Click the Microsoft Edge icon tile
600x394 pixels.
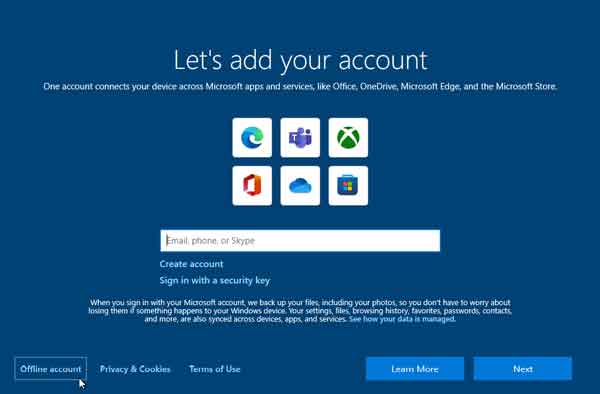pos(252,137)
